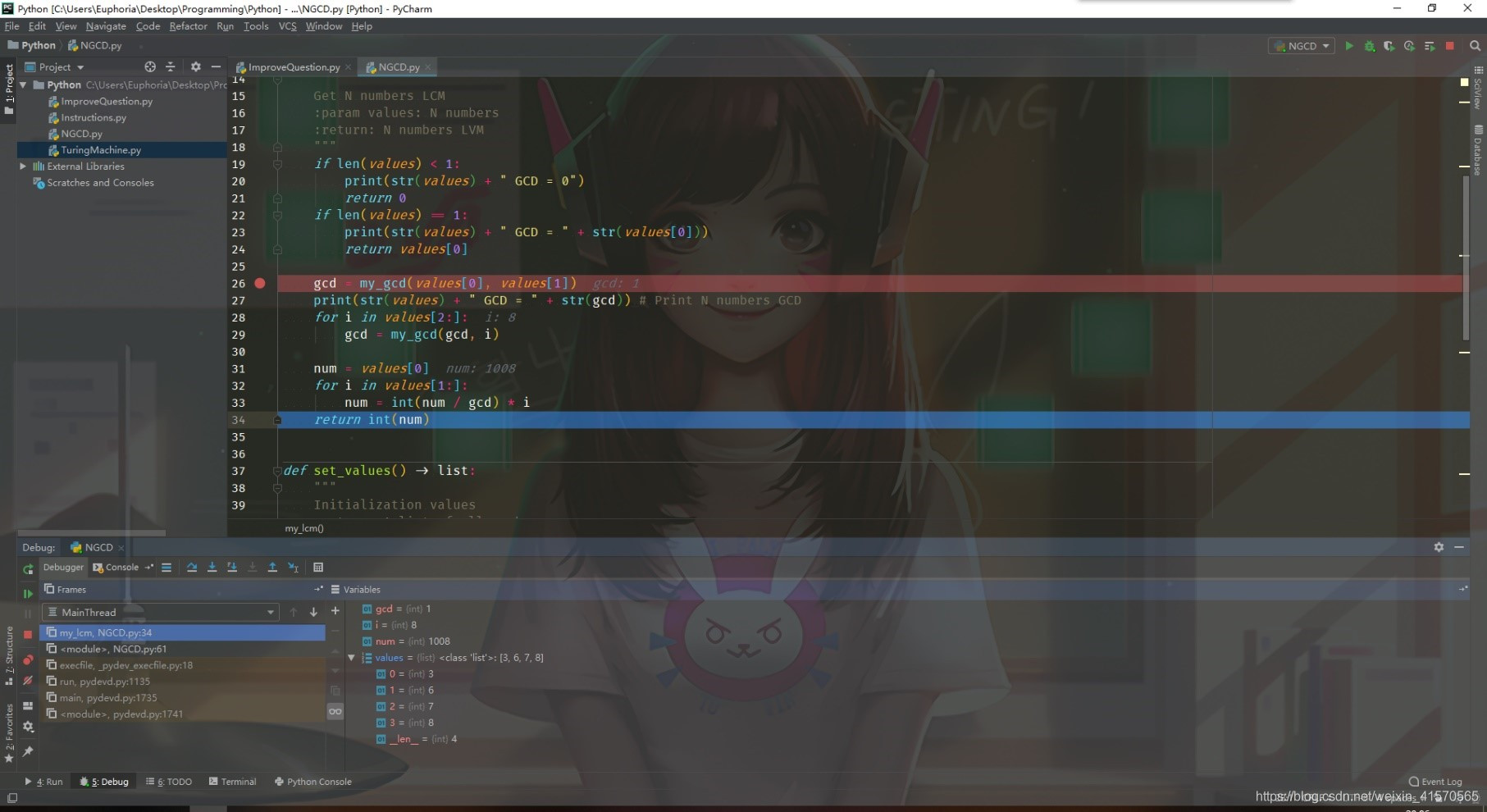
Task: Toggle breakpoint on line 26
Action: coord(260,283)
